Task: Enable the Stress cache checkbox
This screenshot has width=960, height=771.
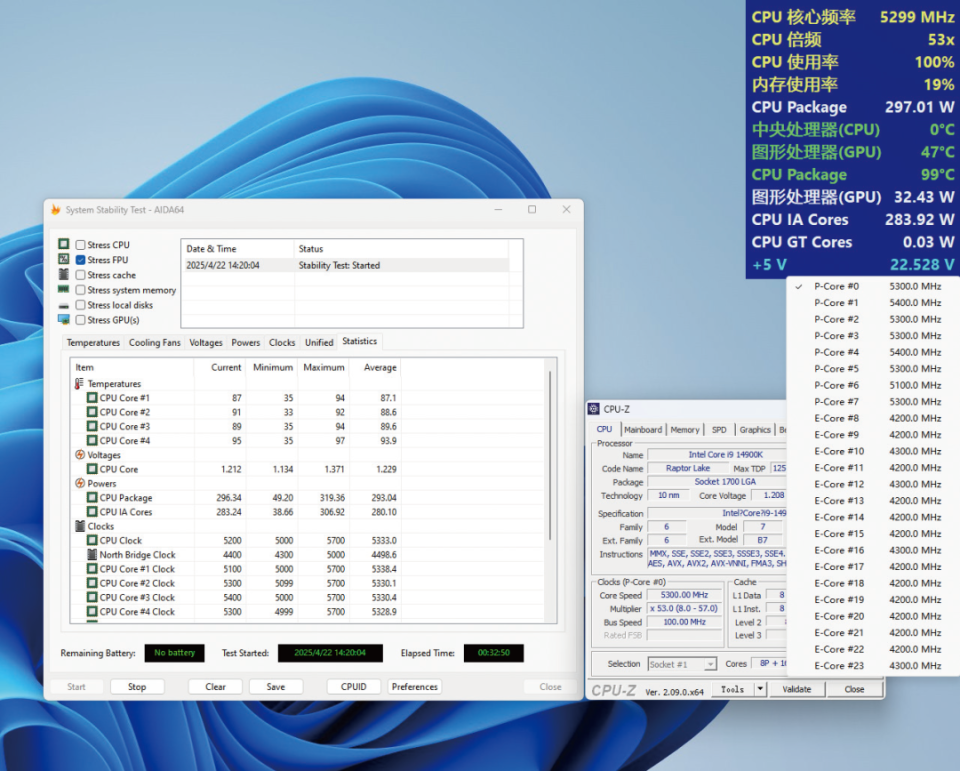Action: pyautogui.click(x=80, y=275)
